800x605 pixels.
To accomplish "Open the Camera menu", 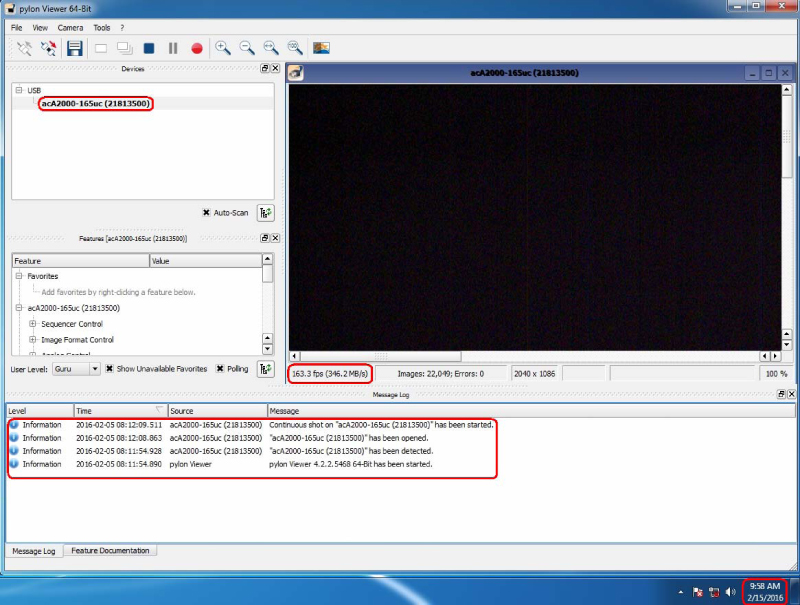I will (x=70, y=28).
